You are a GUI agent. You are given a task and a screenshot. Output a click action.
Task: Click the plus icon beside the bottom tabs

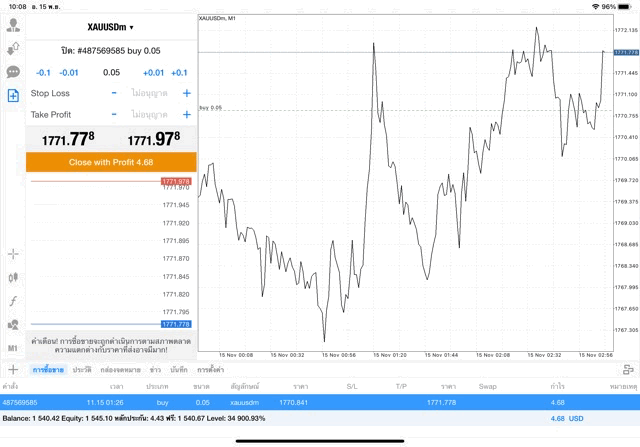pos(12,370)
